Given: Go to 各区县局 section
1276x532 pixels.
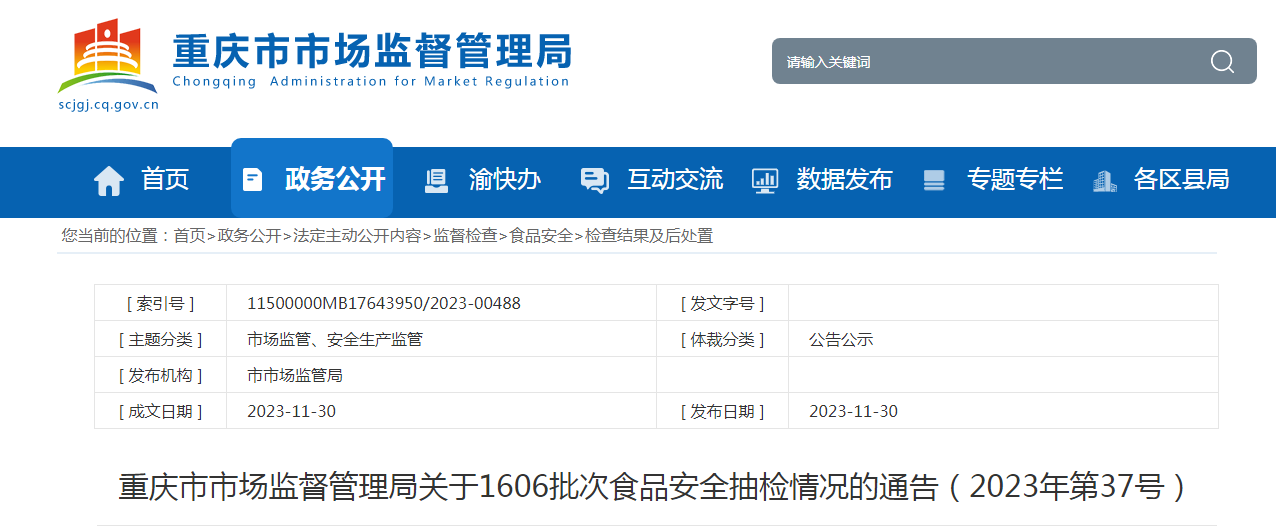Looking at the screenshot, I should tap(1181, 180).
